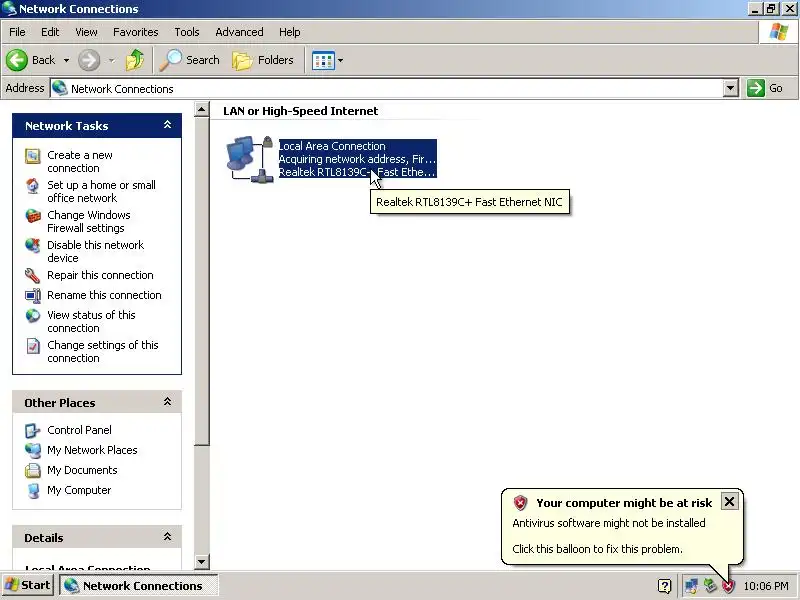Click the View status icon
Viewport: 800px width, 600px height.
pos(33,316)
